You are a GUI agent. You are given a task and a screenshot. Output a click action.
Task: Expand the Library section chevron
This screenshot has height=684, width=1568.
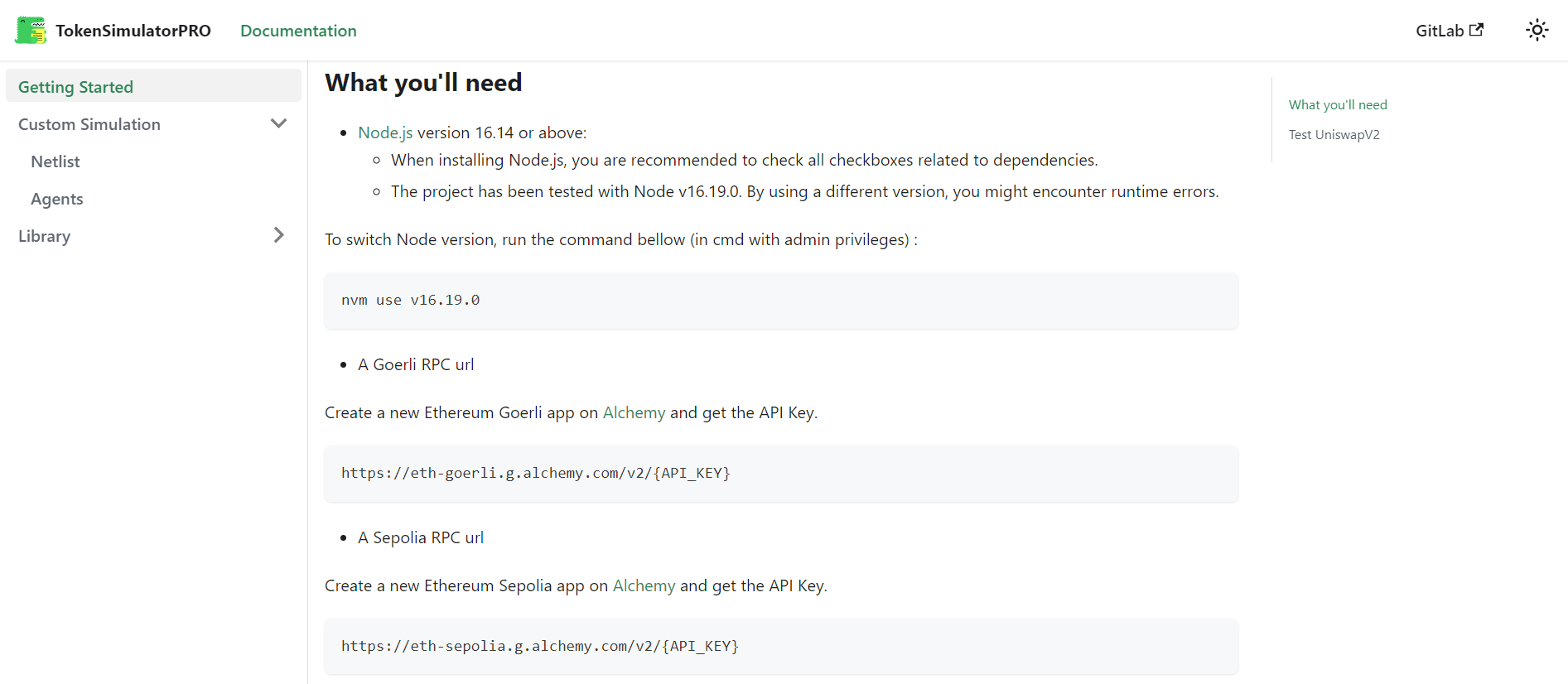[279, 235]
